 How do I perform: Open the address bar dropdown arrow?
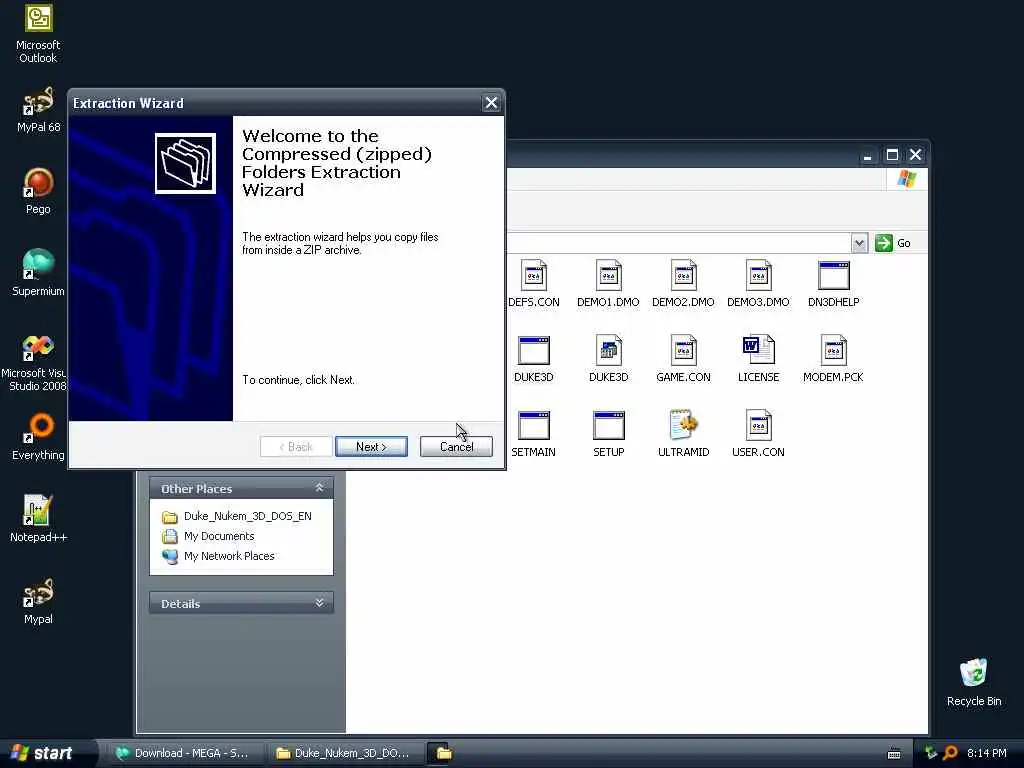859,243
